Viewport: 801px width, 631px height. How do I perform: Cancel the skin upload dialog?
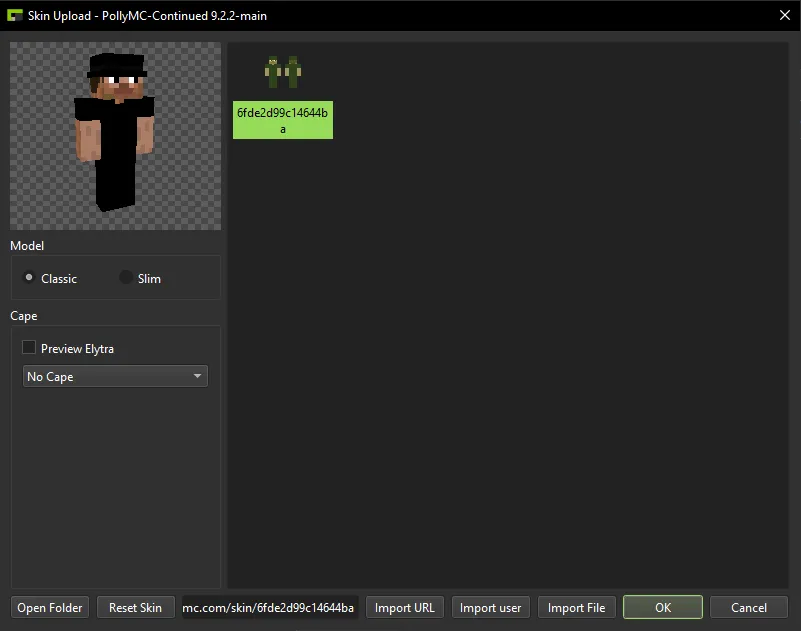point(748,607)
